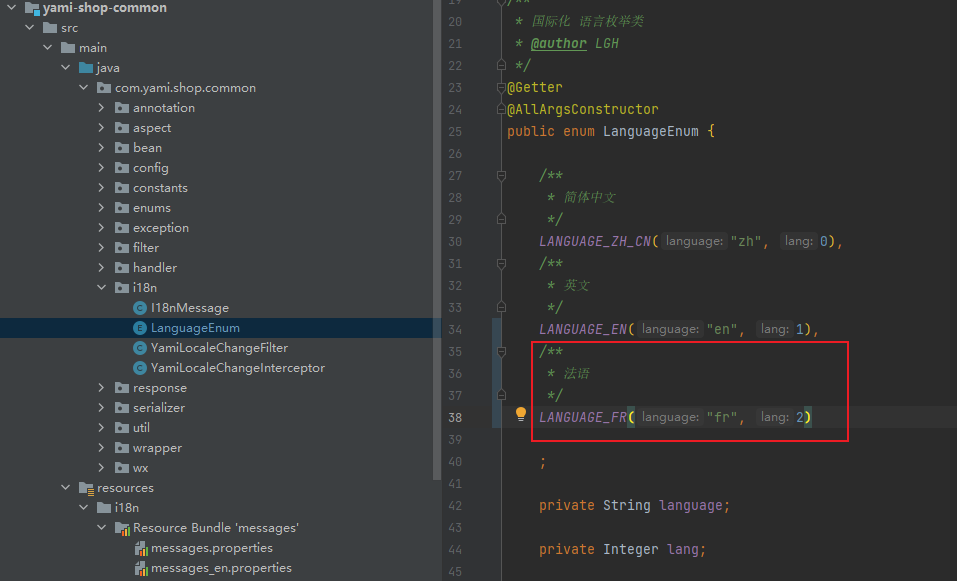Open messages.properties file
This screenshot has height=581, width=957.
211,548
